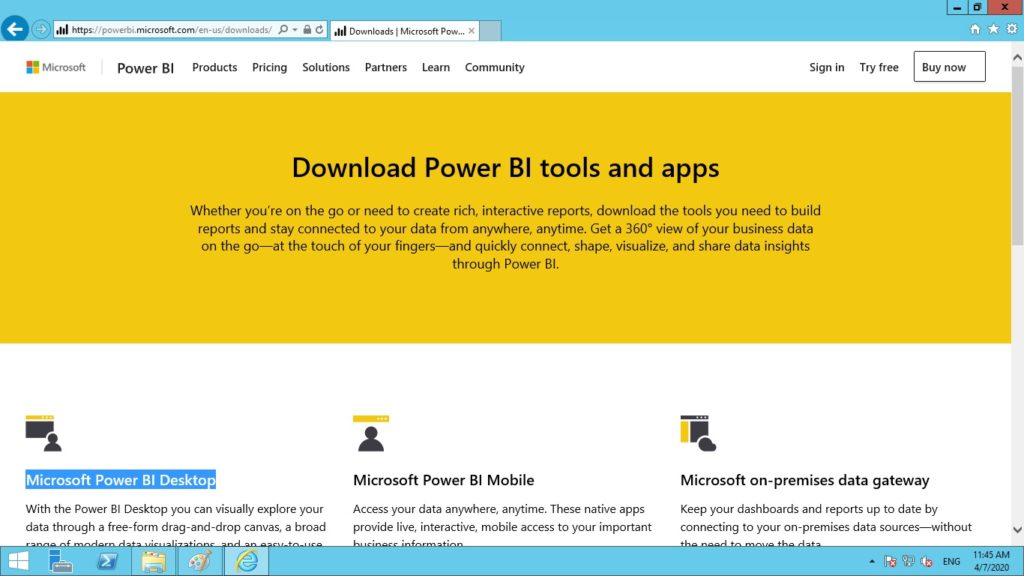Click the Buy now button
1024x576 pixels.
pyautogui.click(x=949, y=67)
